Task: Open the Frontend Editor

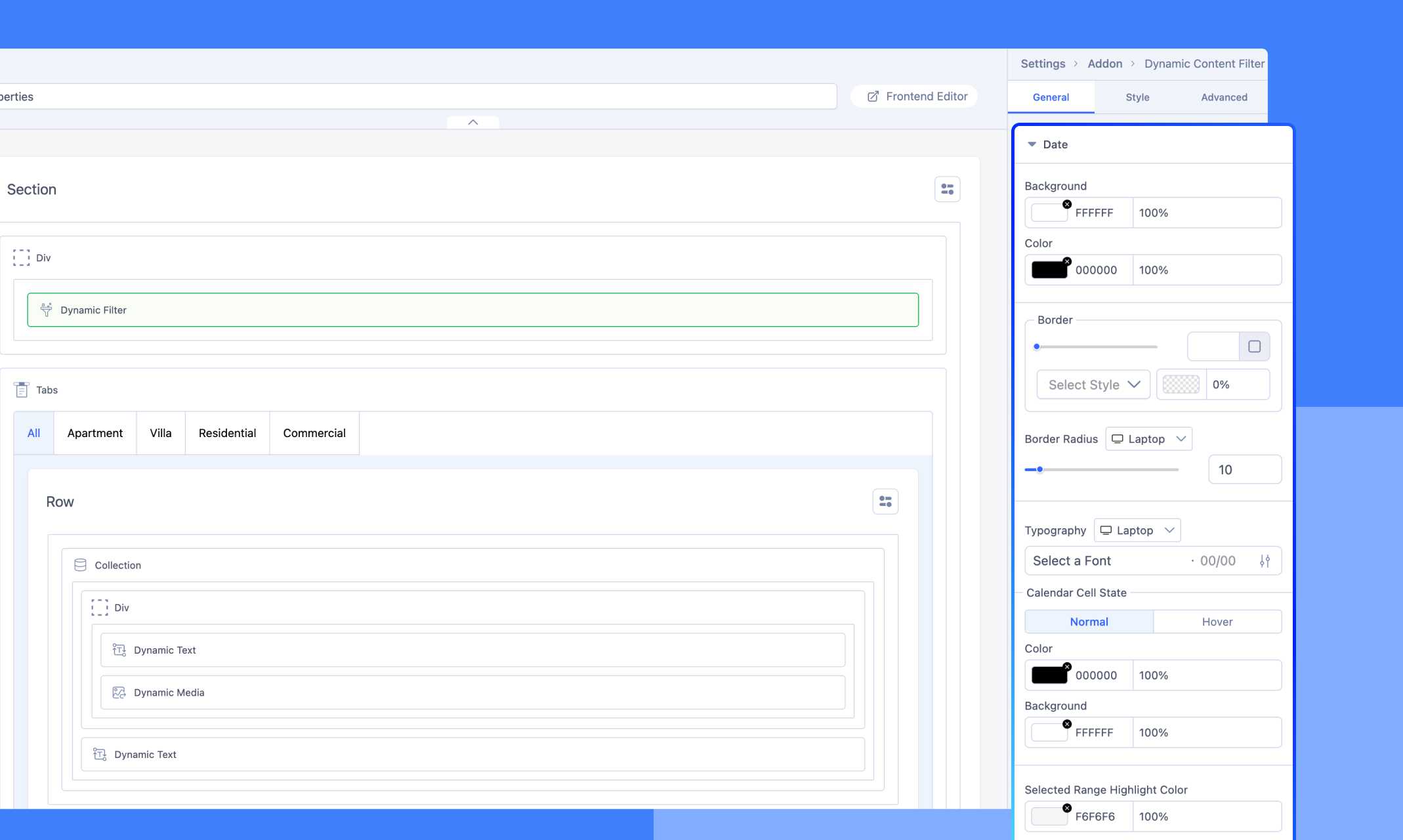Action: (917, 96)
